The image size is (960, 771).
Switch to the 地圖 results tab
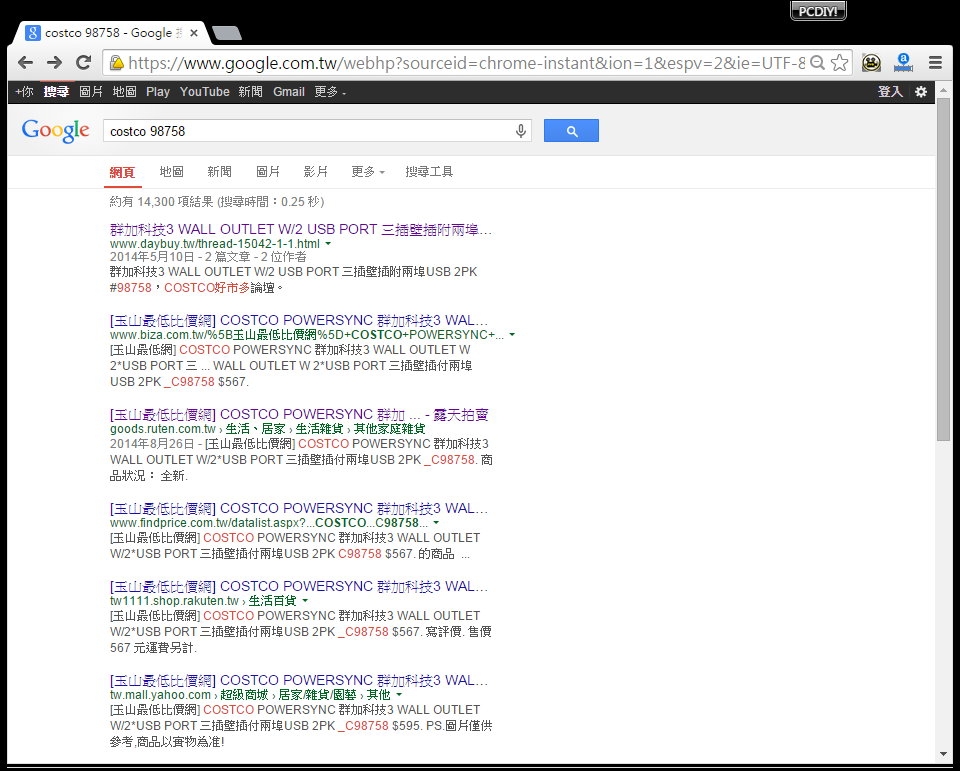[x=171, y=172]
